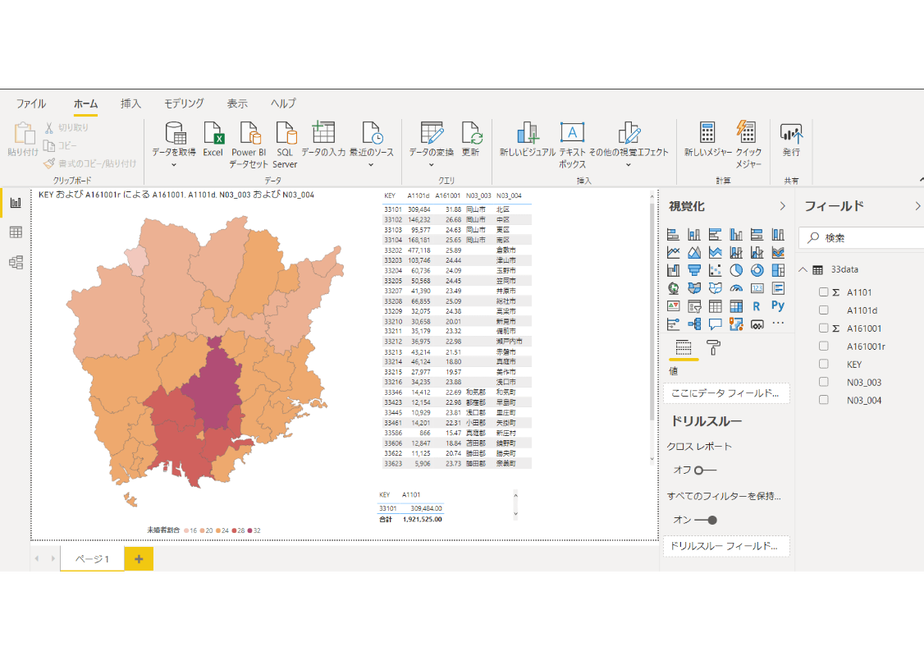
Task: Collapse the 33data table tree
Action: coord(803,269)
